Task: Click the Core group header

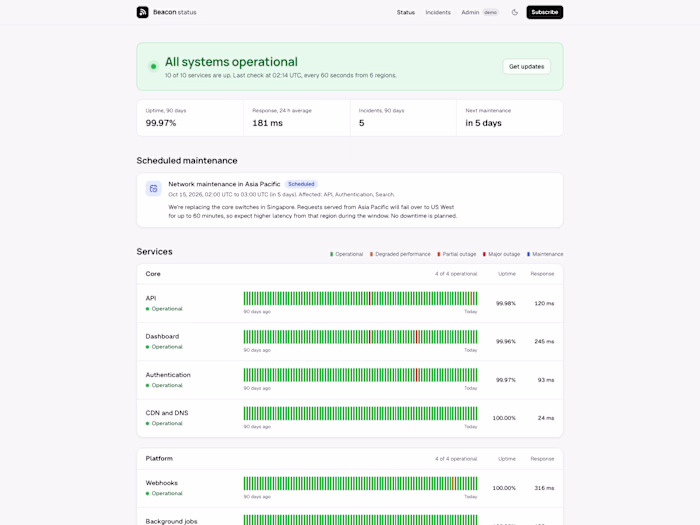Action: click(x=350, y=274)
